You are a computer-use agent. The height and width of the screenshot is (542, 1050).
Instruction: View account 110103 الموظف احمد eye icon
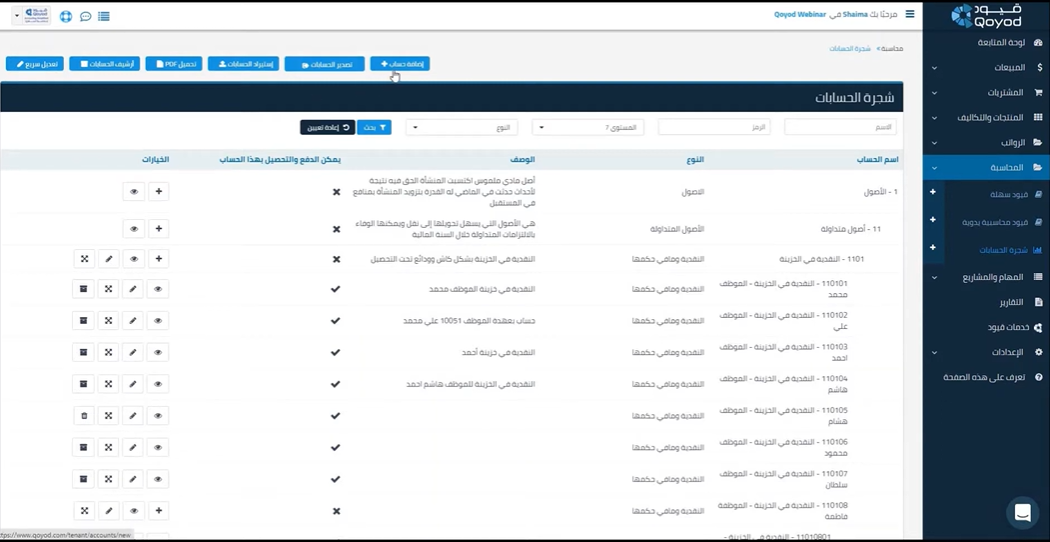click(158, 352)
